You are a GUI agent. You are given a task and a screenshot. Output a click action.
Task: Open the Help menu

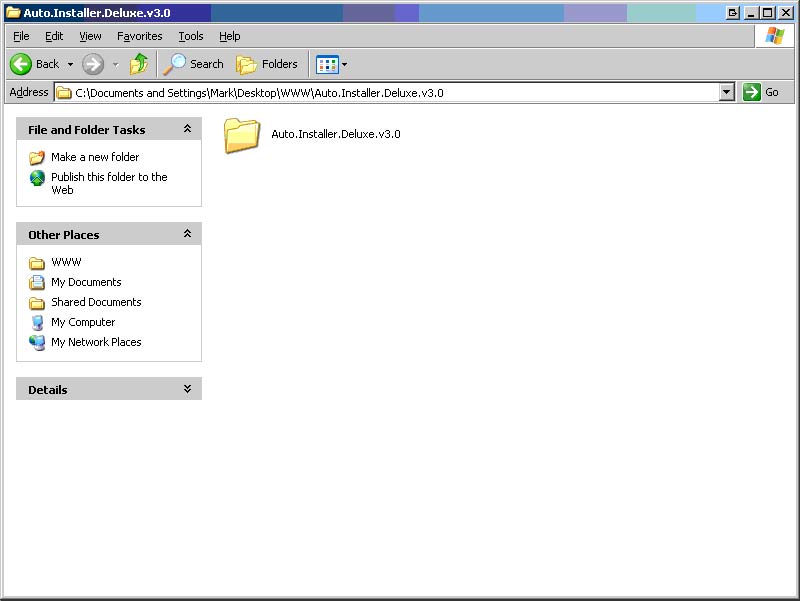[230, 36]
